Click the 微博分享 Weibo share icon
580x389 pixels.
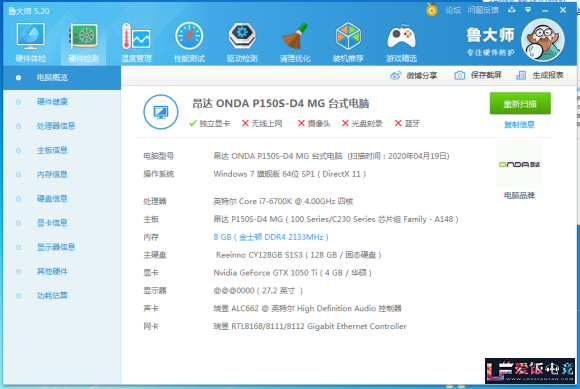(395, 75)
